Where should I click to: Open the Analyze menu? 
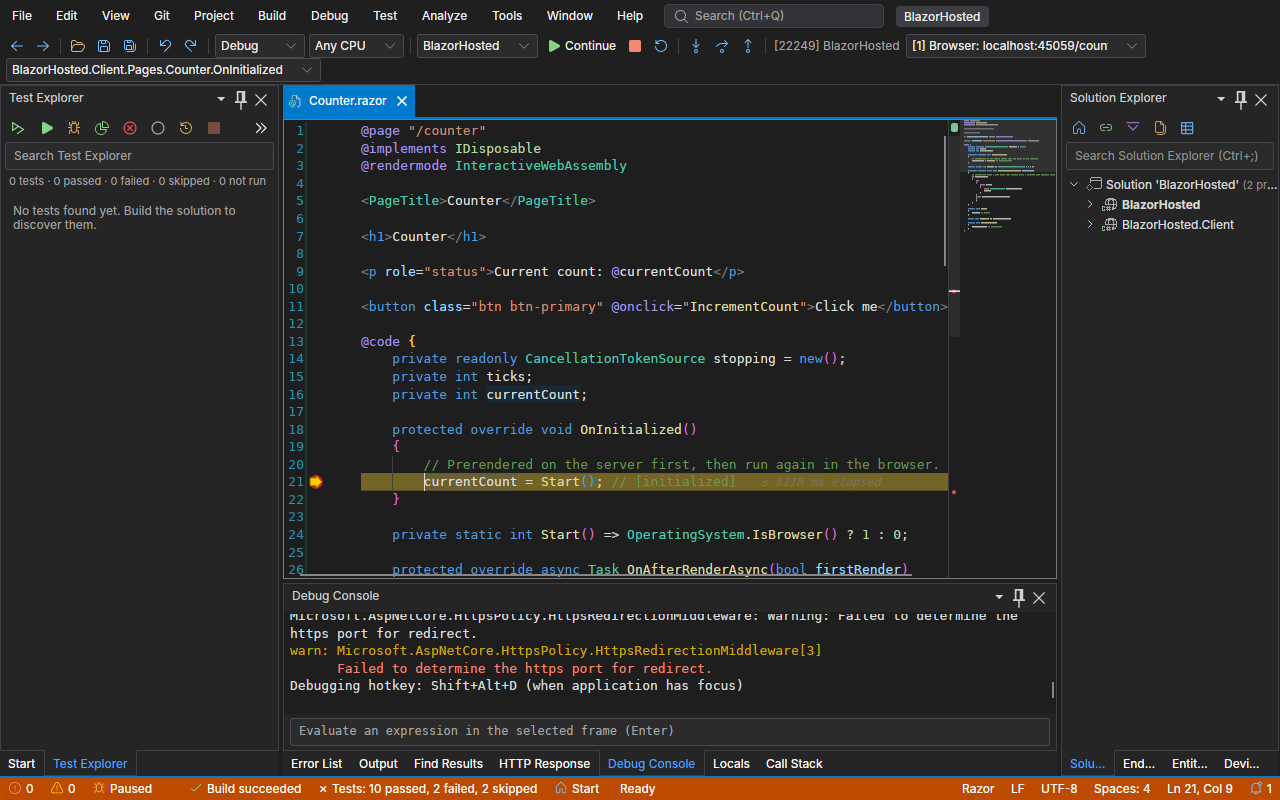(444, 16)
